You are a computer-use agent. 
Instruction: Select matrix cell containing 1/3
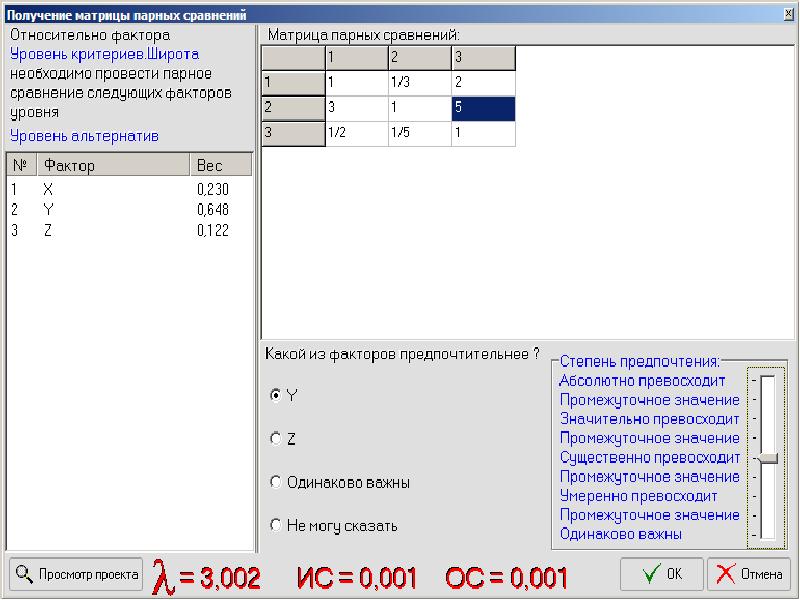[x=420, y=83]
